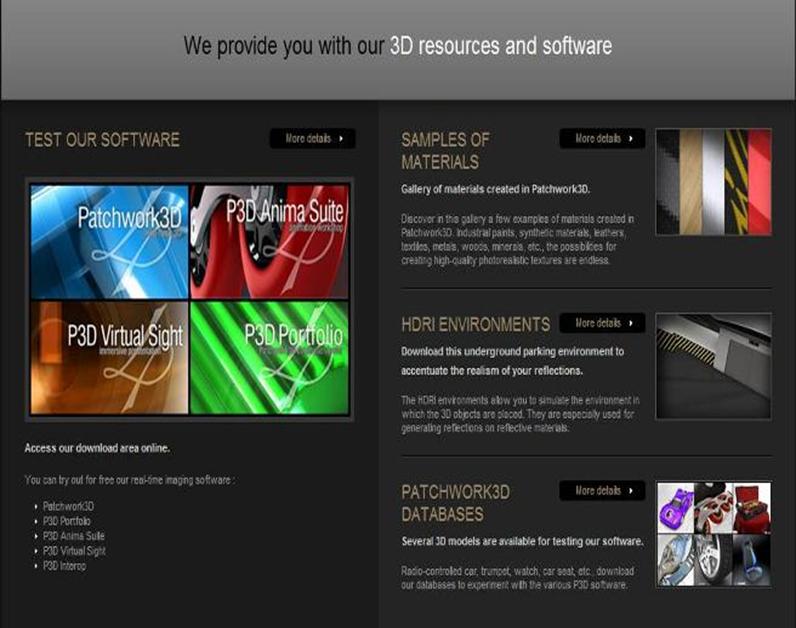The height and width of the screenshot is (628, 796).
Task: Click 'Several 3D models are available' text
Action: (522, 541)
